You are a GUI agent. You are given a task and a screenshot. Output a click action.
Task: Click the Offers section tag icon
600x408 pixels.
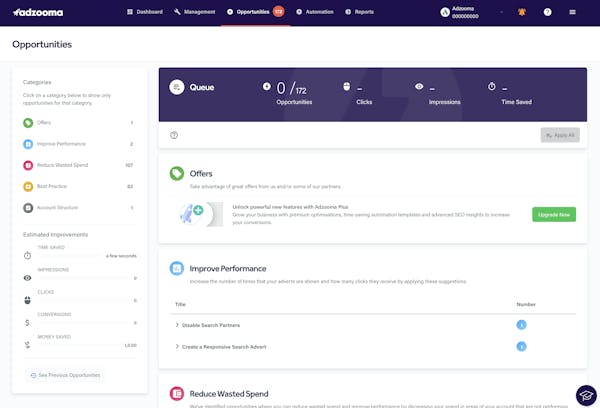click(177, 173)
